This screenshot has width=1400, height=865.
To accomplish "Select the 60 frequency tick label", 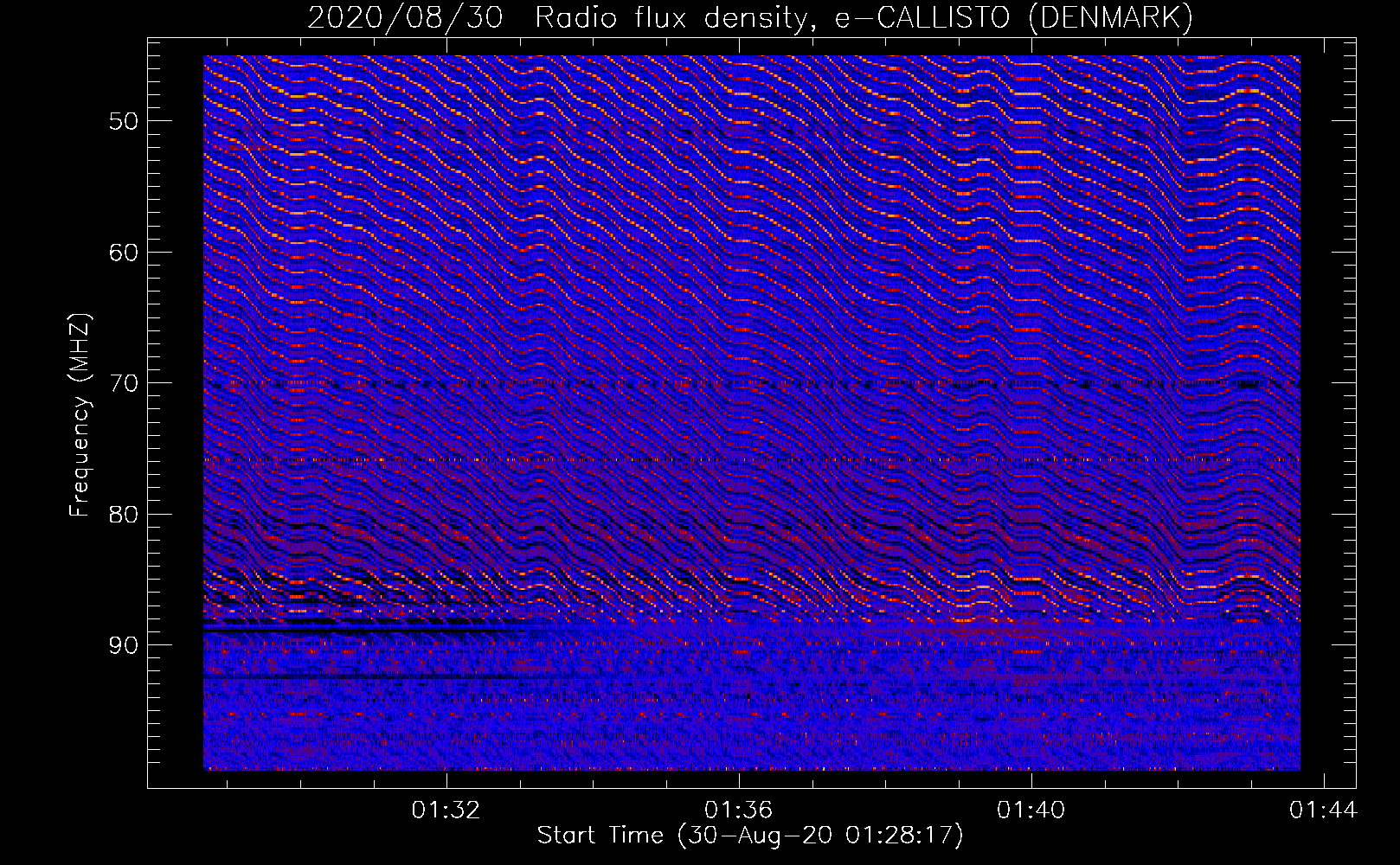I will [x=123, y=253].
